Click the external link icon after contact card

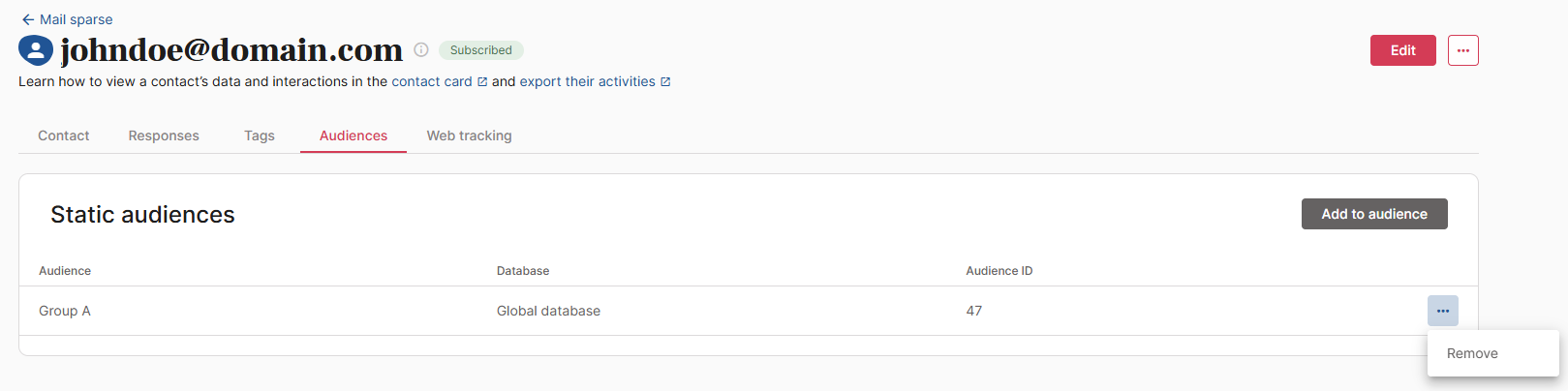point(482,82)
